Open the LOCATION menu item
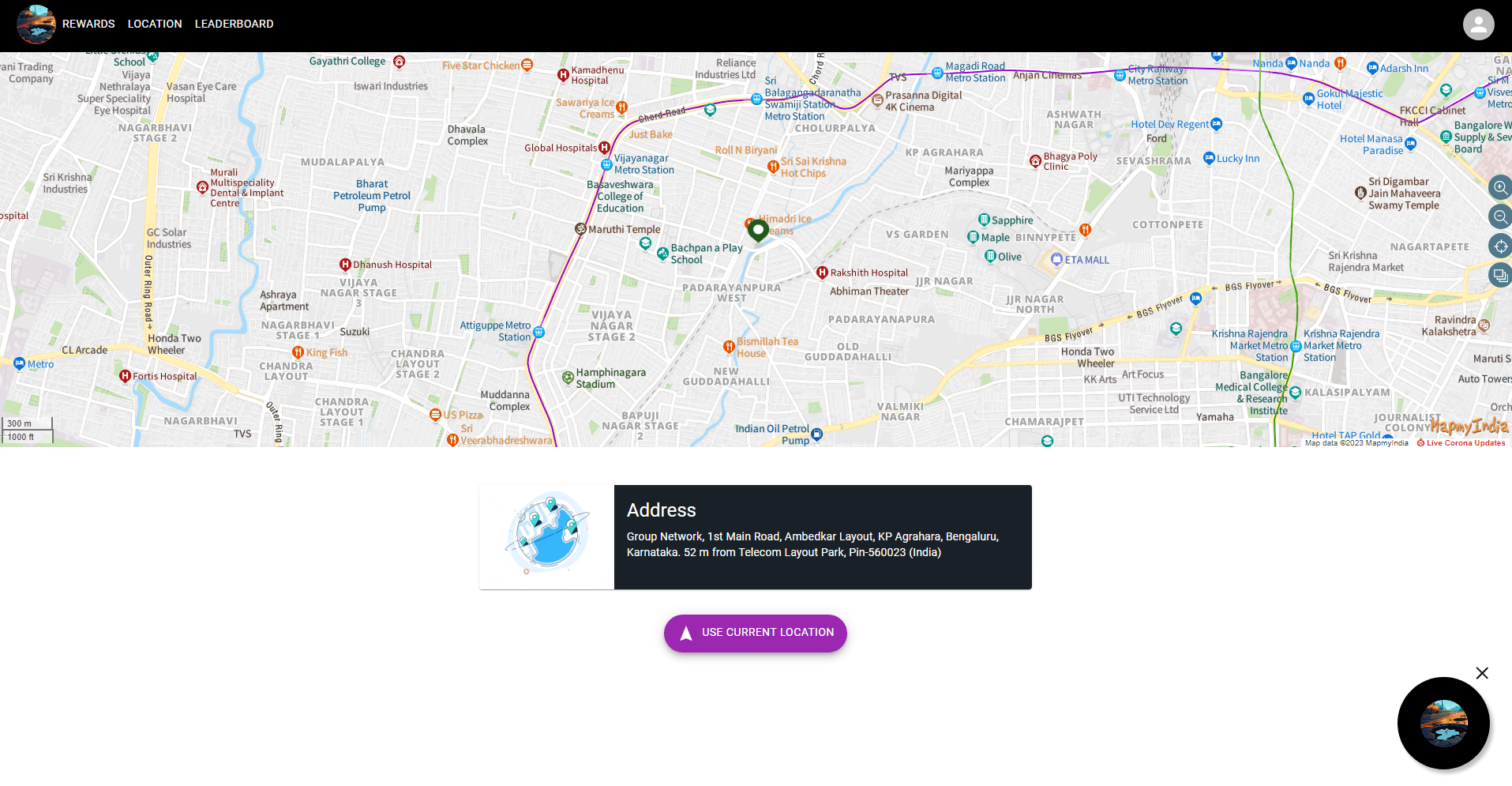Screen dimensions: 1512x786 [x=154, y=24]
